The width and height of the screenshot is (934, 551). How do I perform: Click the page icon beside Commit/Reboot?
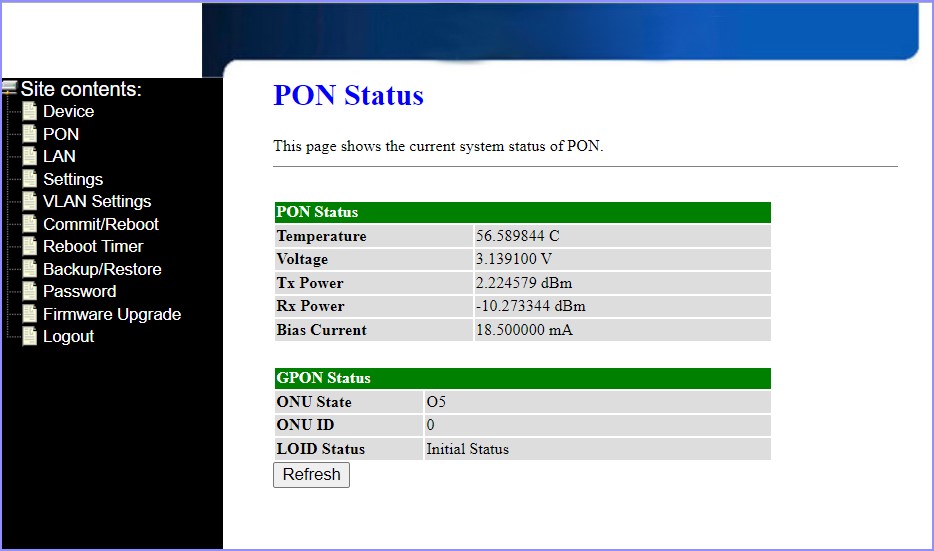30,224
